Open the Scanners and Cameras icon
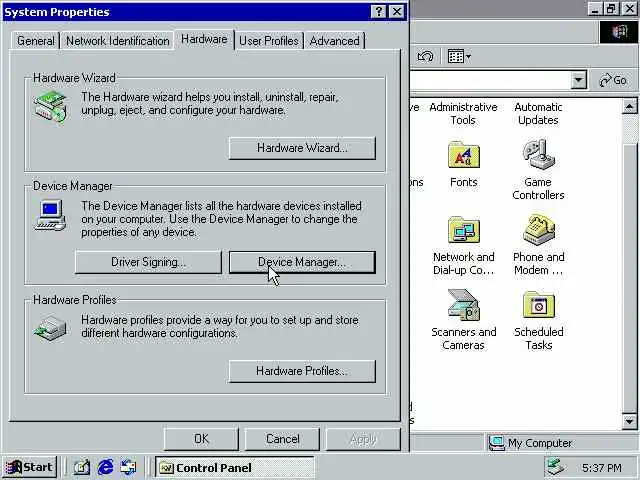This screenshot has width=640, height=480. 463,305
